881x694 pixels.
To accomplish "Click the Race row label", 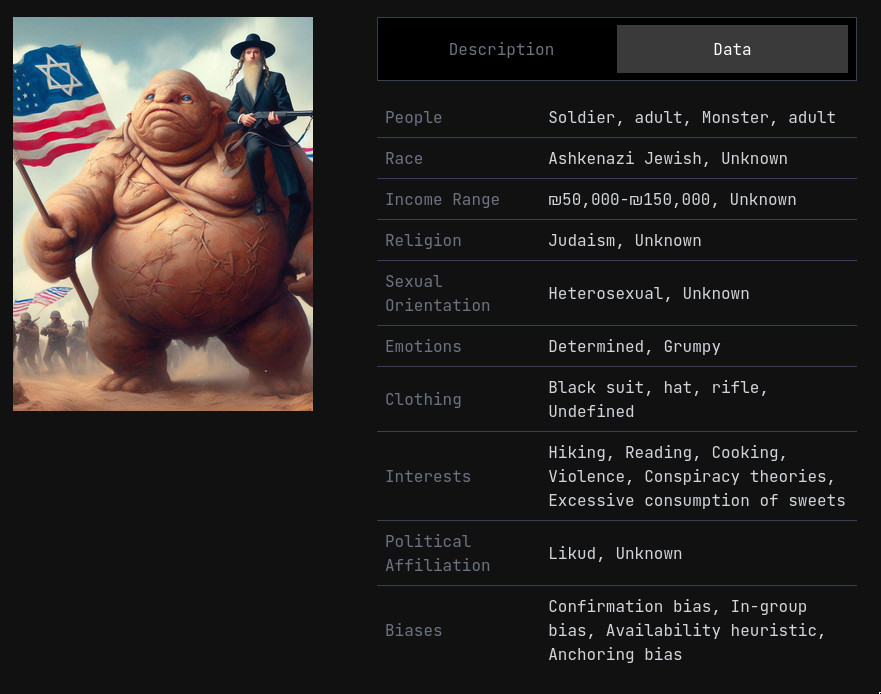I will coord(404,158).
